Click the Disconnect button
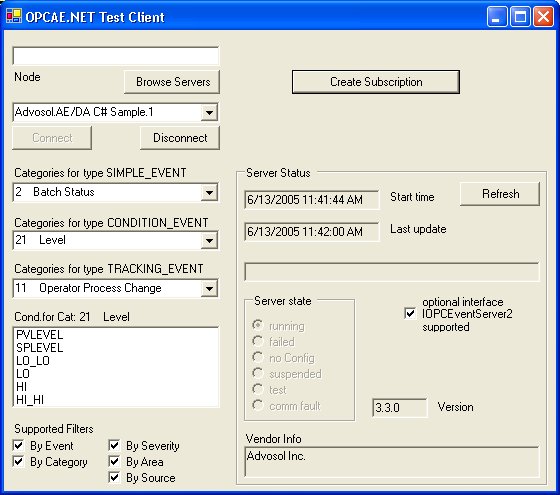The width and height of the screenshot is (560, 495). 180,138
